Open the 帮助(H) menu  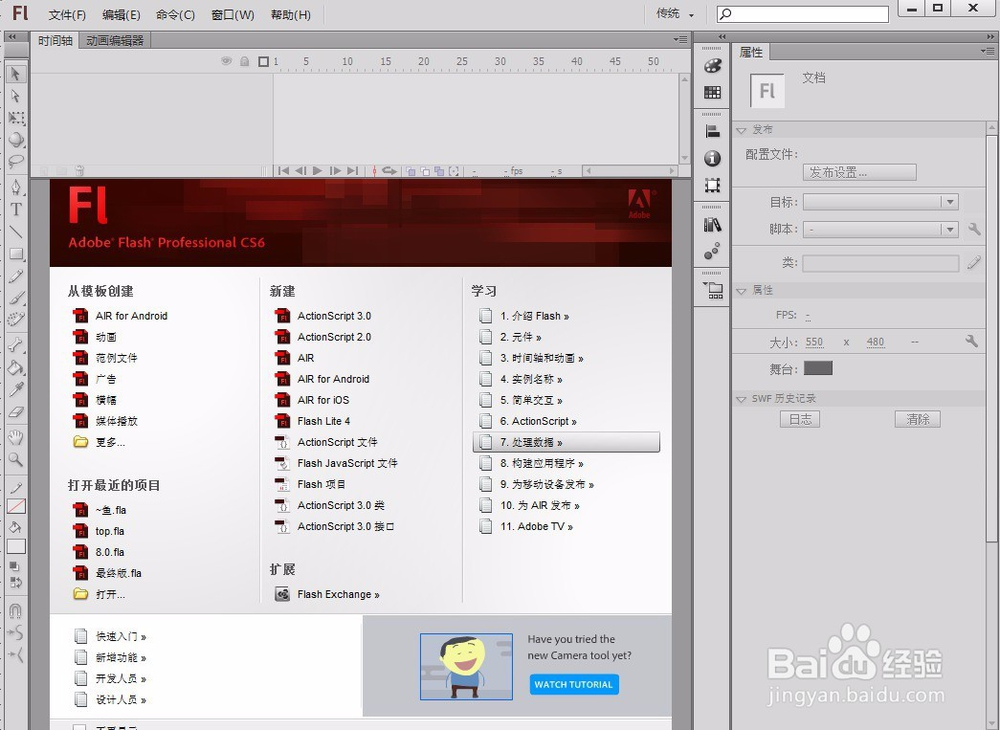[291, 14]
